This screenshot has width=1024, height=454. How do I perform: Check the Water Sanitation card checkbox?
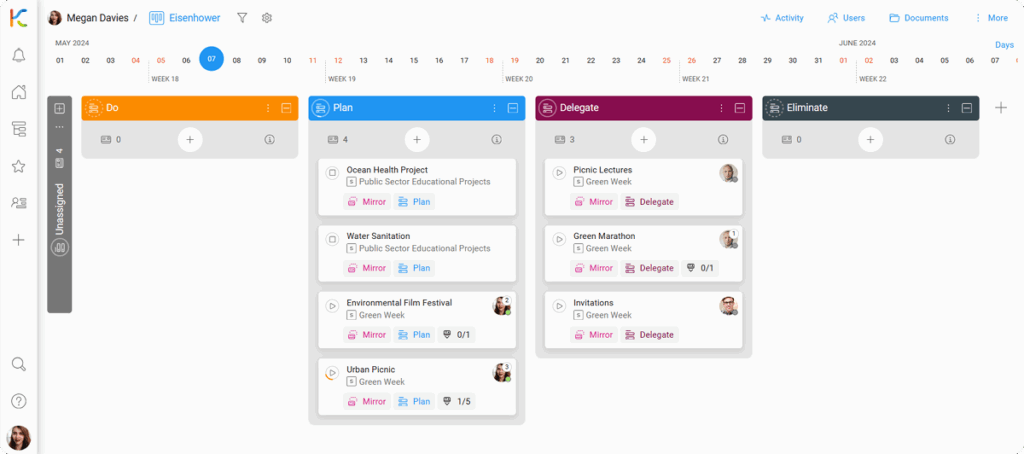(x=333, y=239)
